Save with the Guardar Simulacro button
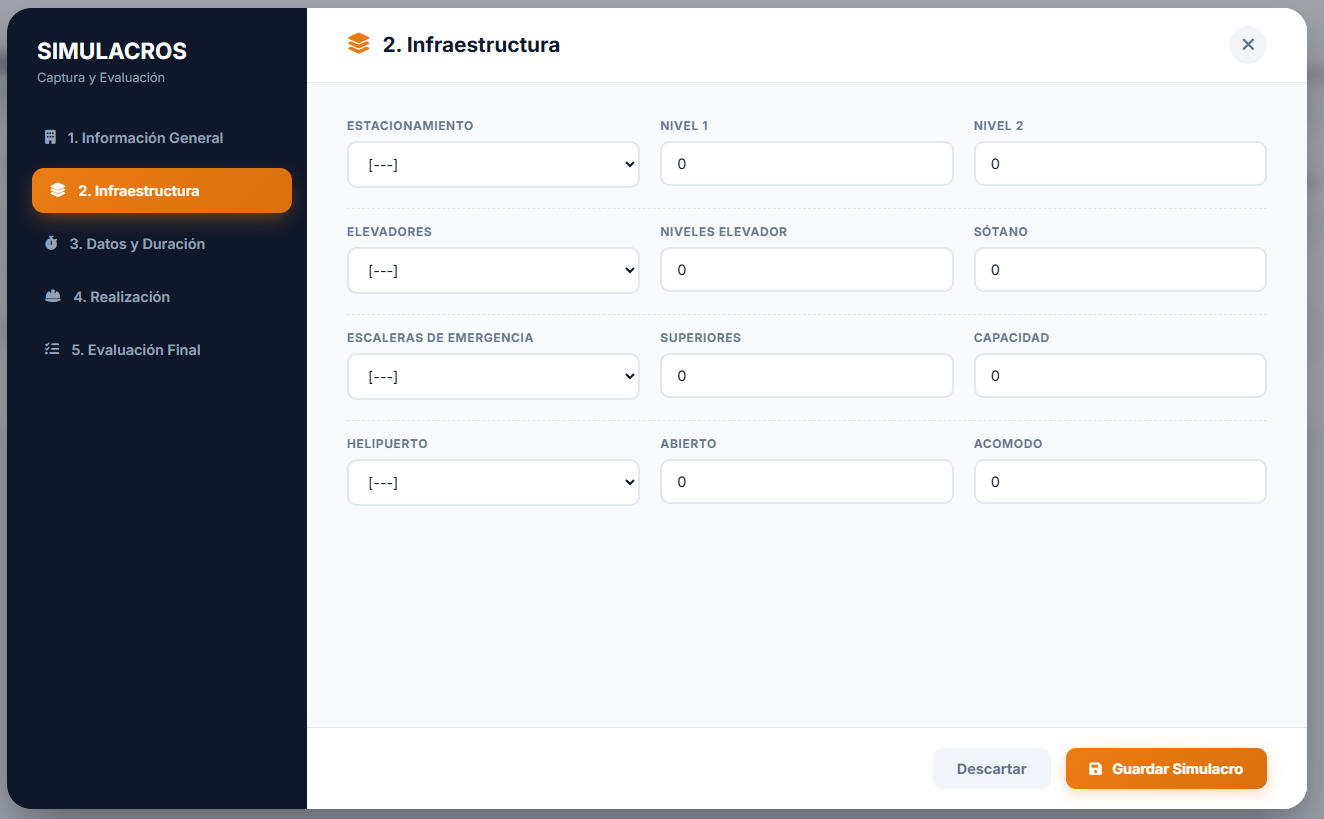The height and width of the screenshot is (819, 1324). click(x=1166, y=769)
